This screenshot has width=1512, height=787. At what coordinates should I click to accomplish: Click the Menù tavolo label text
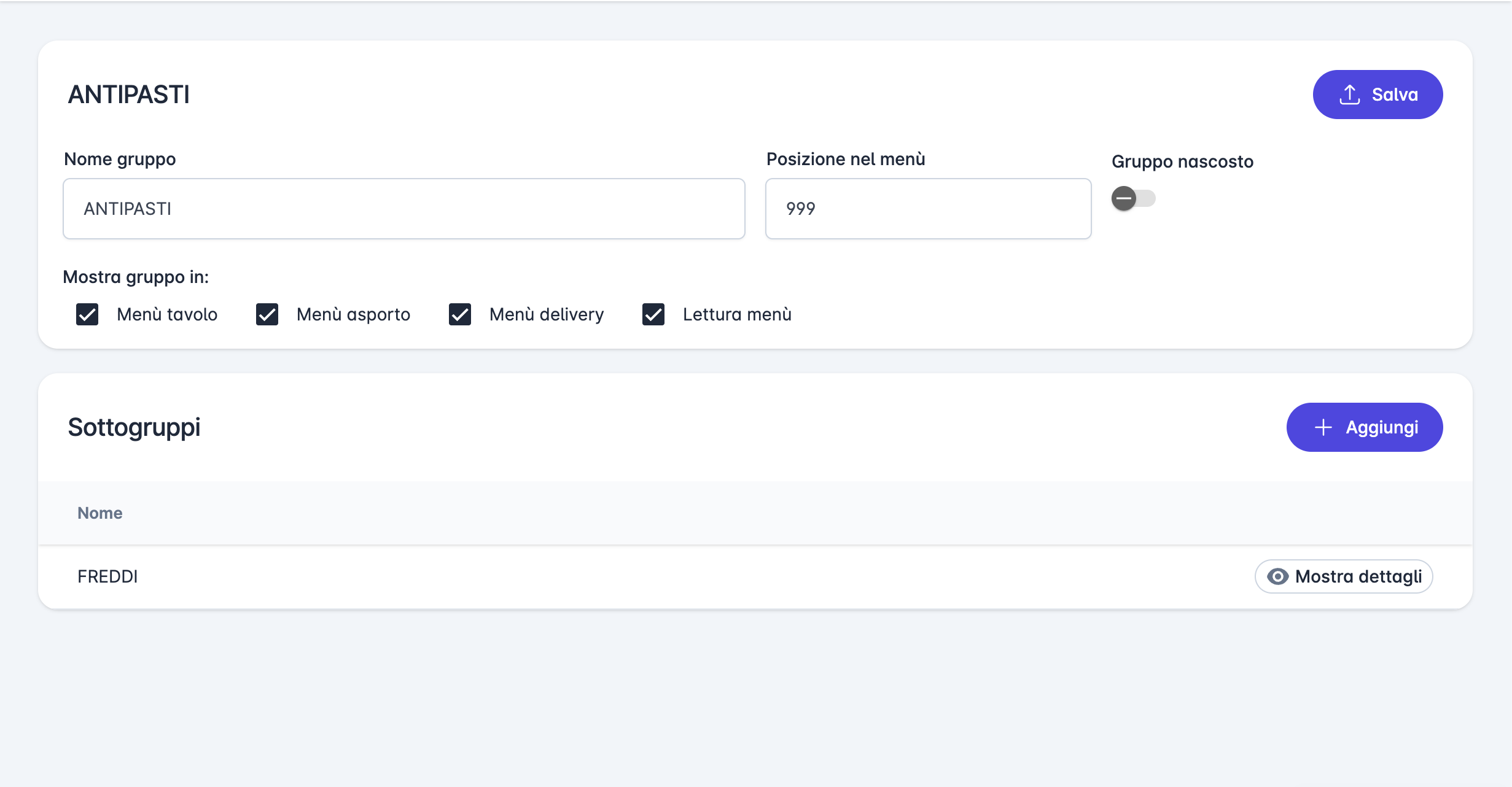pyautogui.click(x=167, y=314)
